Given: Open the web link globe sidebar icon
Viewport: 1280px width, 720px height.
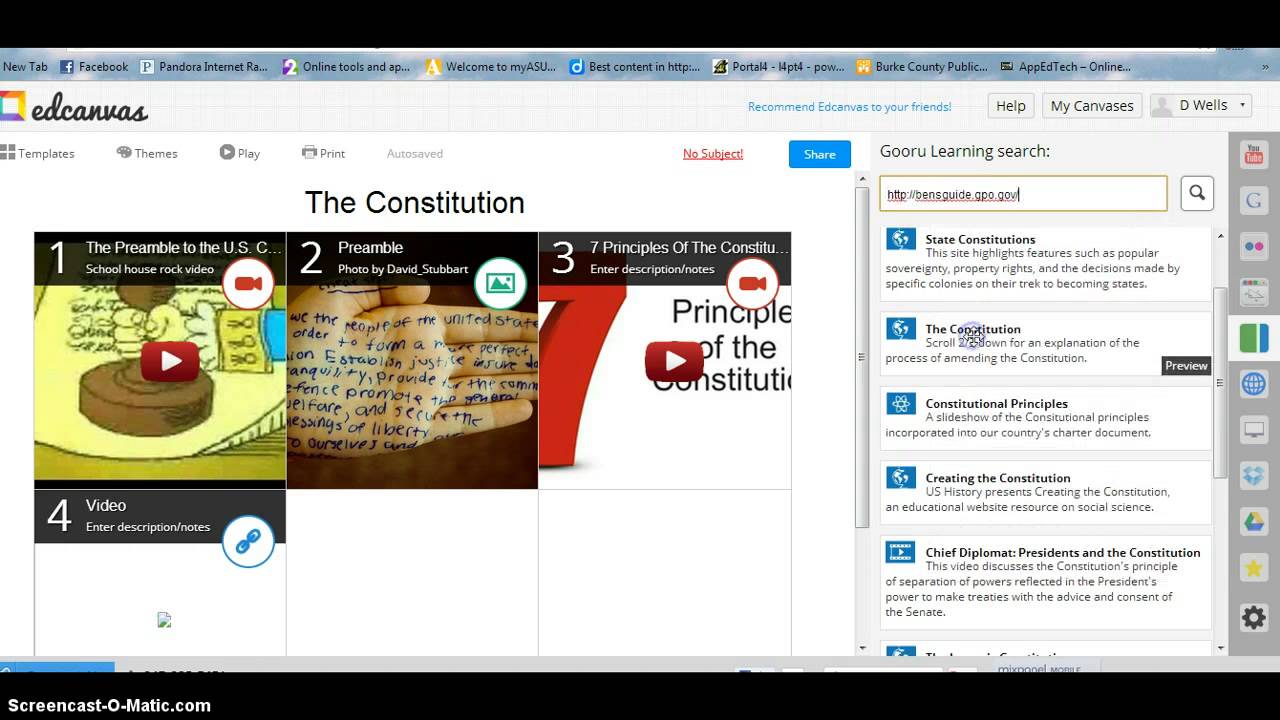Looking at the screenshot, I should [x=1254, y=383].
